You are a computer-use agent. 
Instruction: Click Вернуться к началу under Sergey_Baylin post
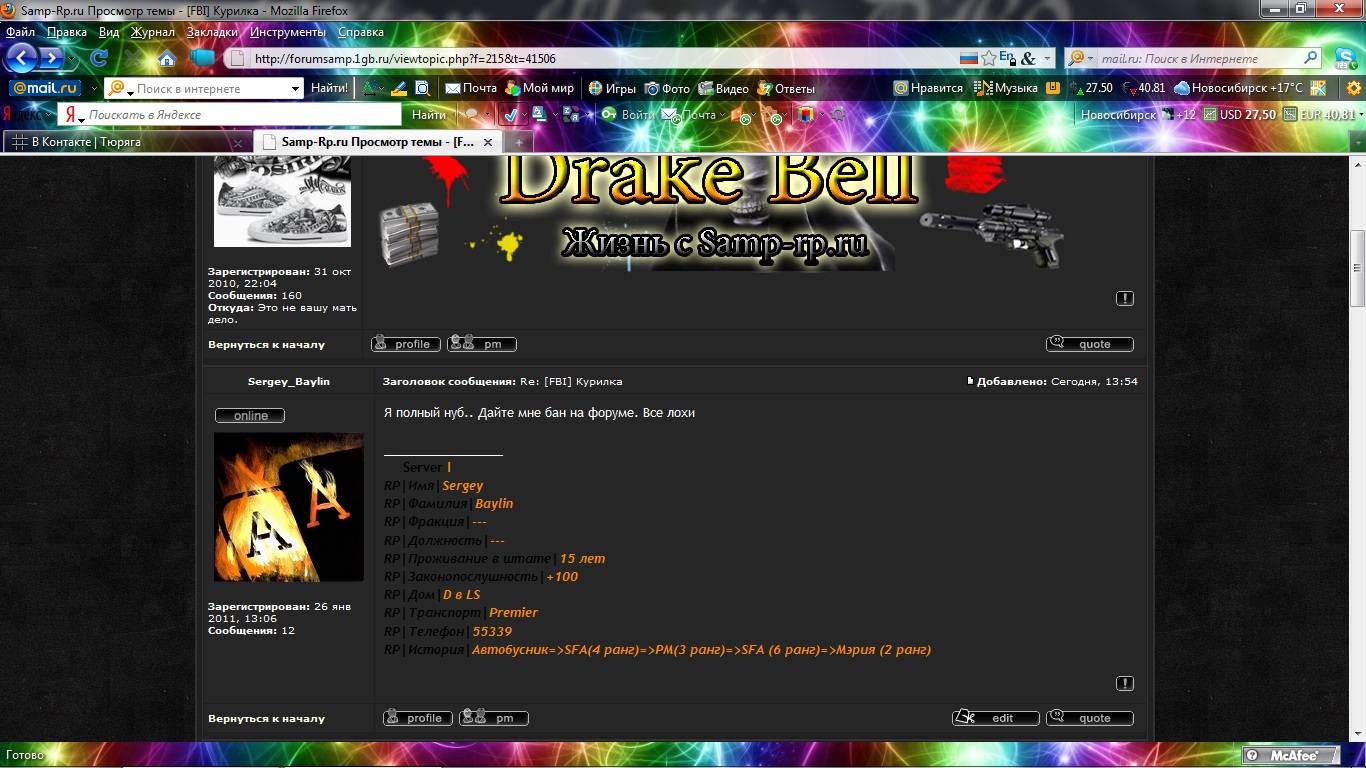pyautogui.click(x=266, y=718)
